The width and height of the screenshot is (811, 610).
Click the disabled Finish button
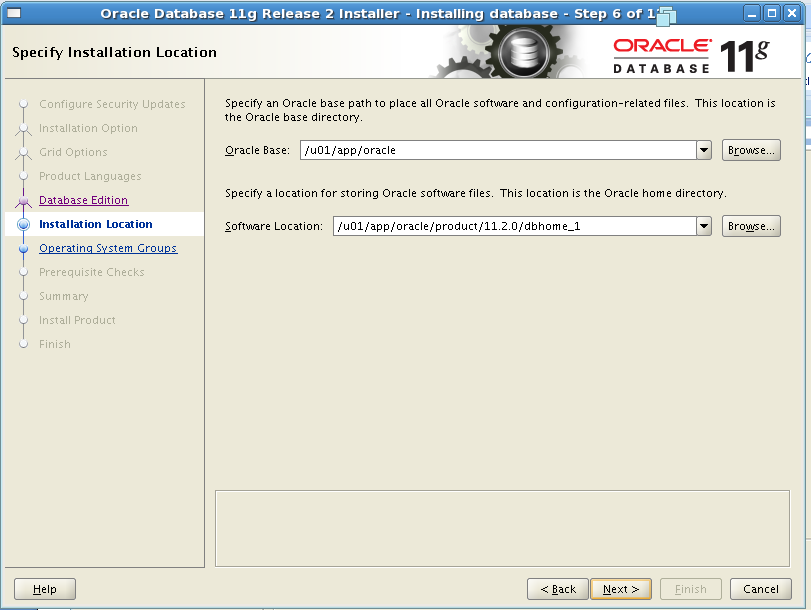click(690, 589)
